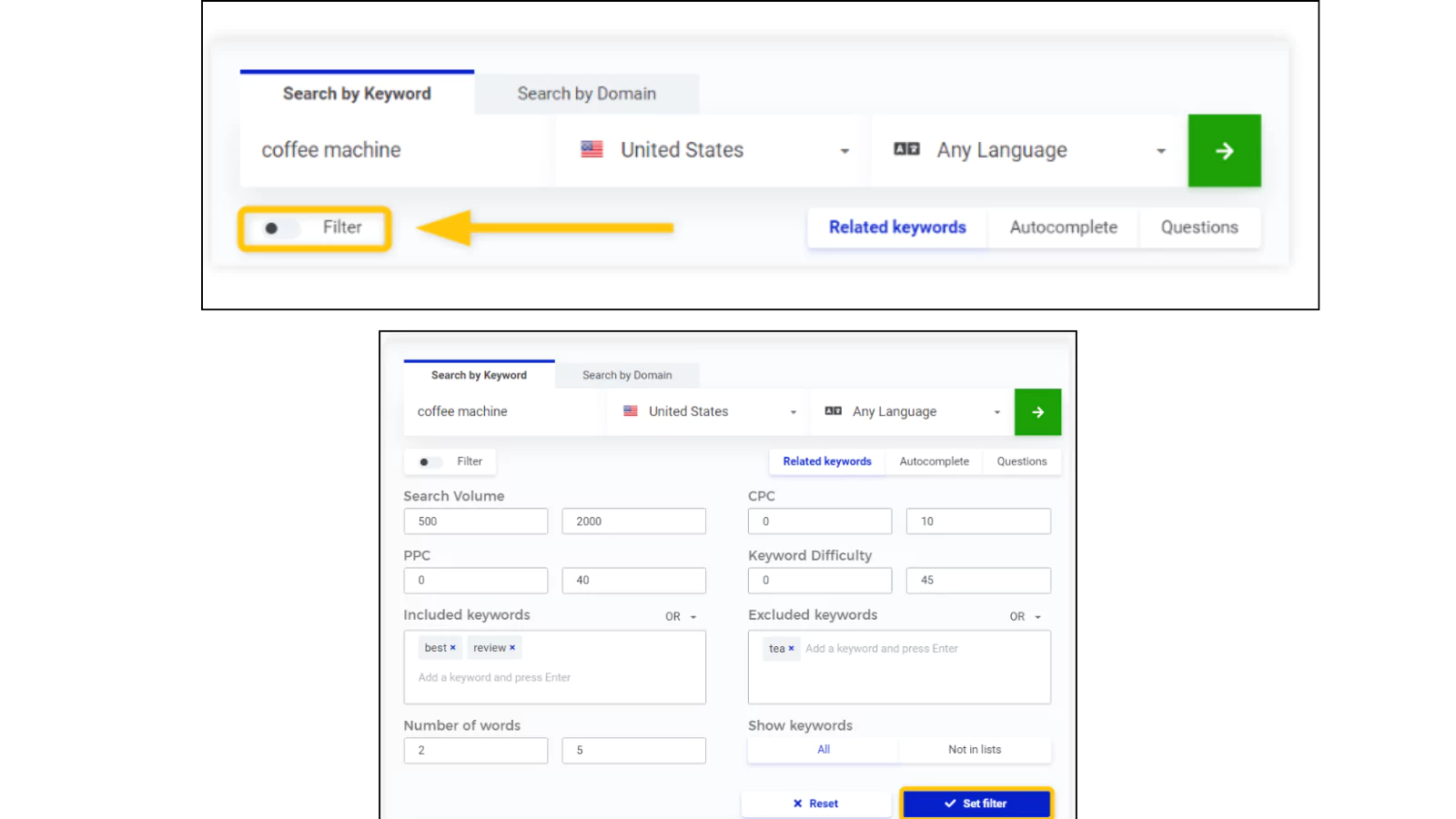The width and height of the screenshot is (1456, 819).
Task: Select 'Not in lists' under Show keywords
Action: tap(975, 750)
